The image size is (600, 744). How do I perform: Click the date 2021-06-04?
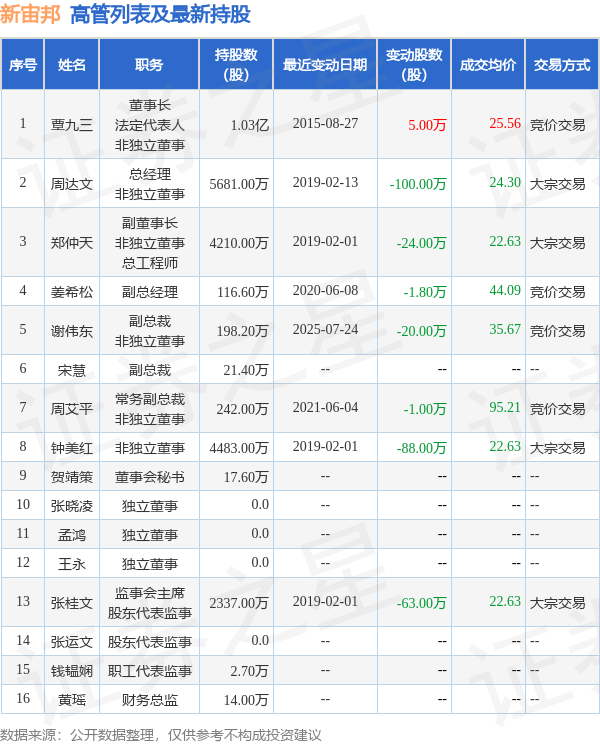click(325, 407)
